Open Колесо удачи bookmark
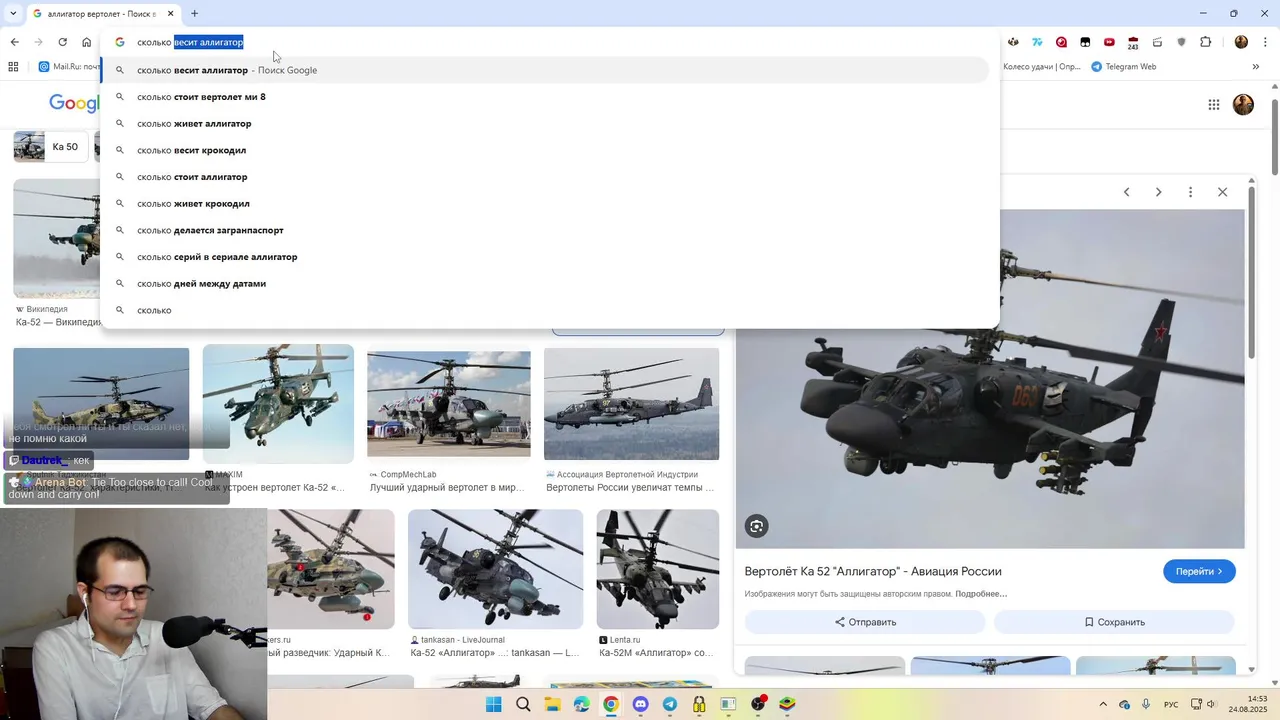 [x=1040, y=67]
